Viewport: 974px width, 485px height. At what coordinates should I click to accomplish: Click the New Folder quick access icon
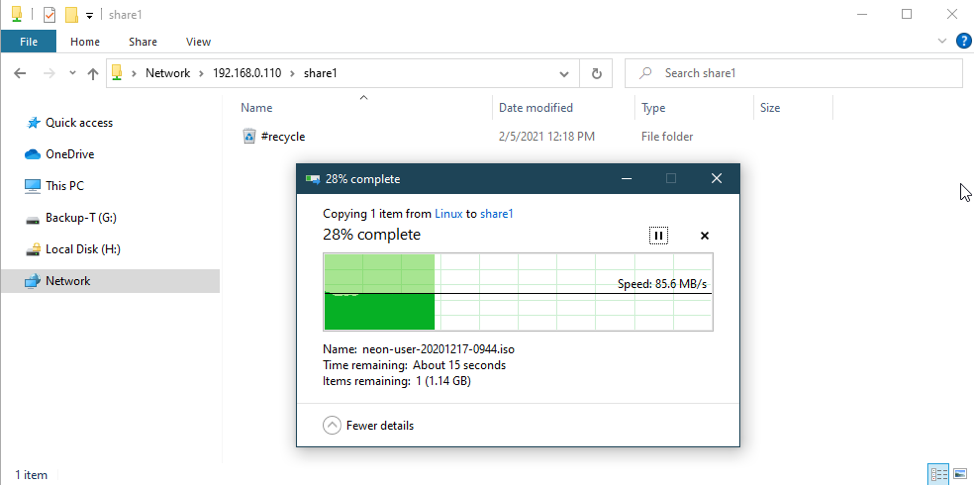coord(71,15)
